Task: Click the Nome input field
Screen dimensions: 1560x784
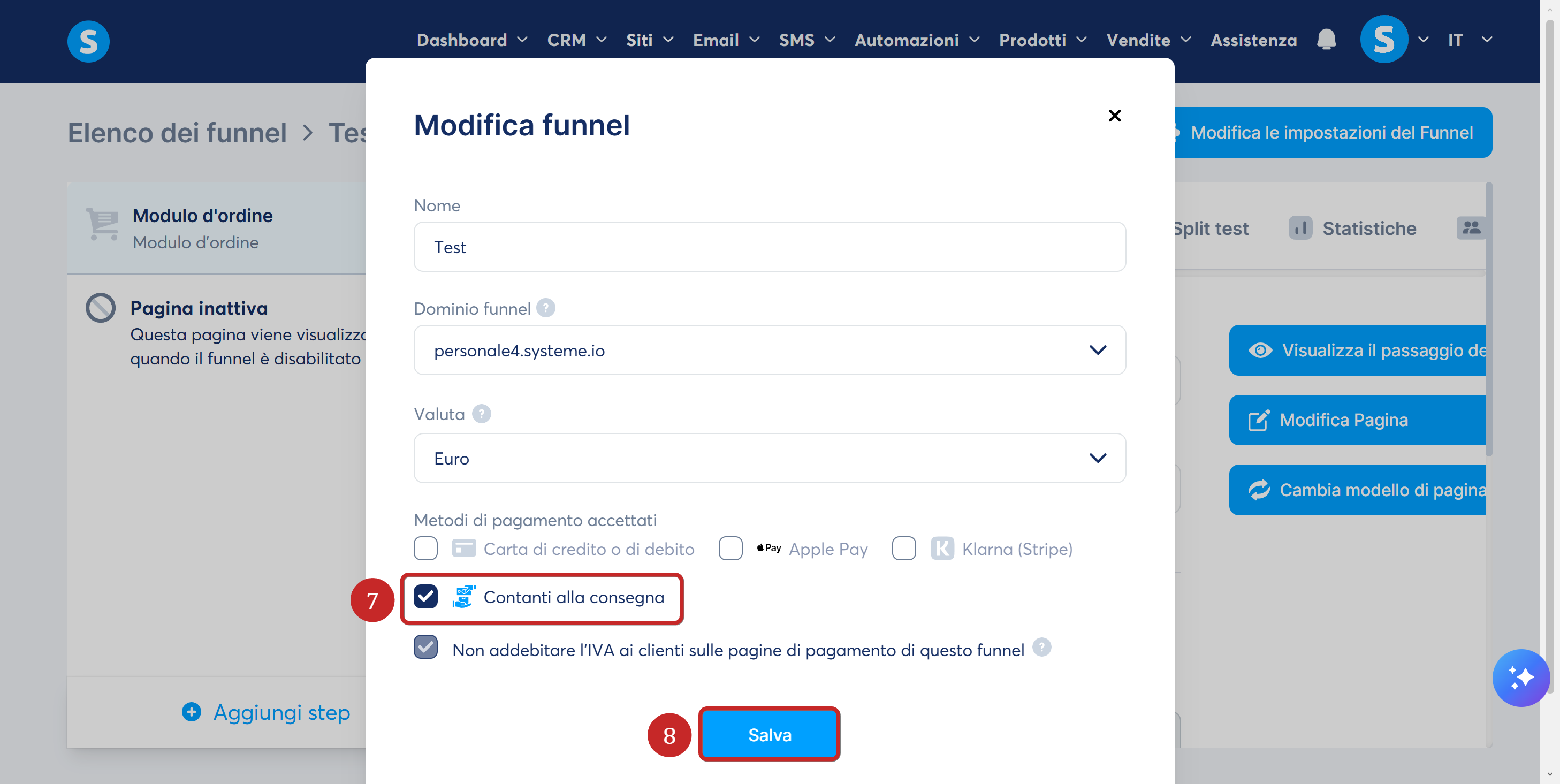Action: coord(770,247)
